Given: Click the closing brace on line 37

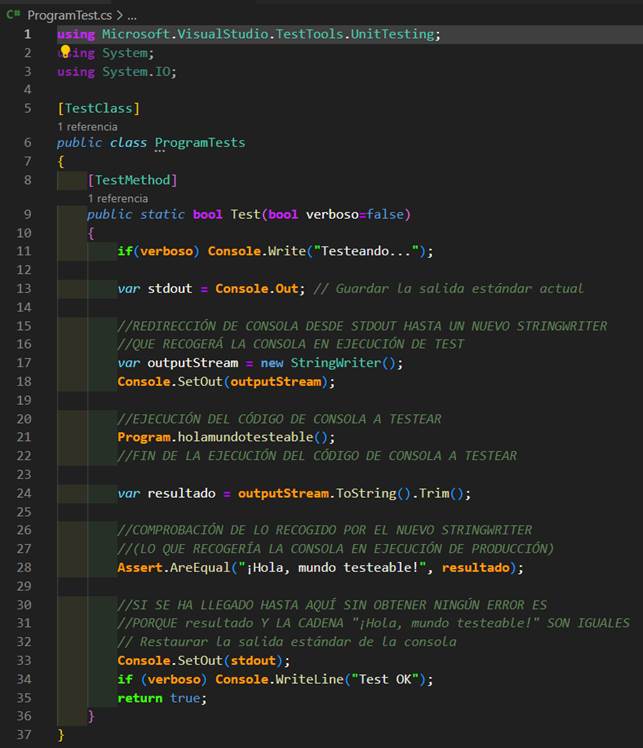Looking at the screenshot, I should (61, 735).
